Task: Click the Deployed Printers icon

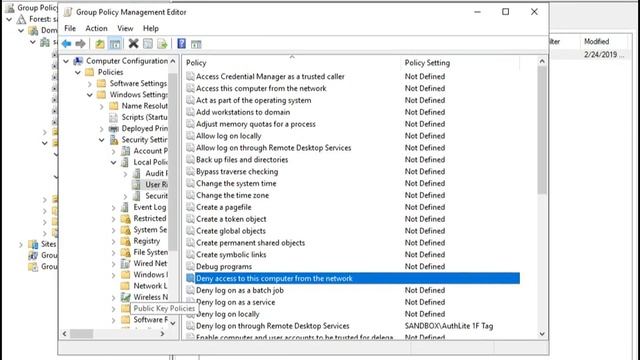Action: 114,129
